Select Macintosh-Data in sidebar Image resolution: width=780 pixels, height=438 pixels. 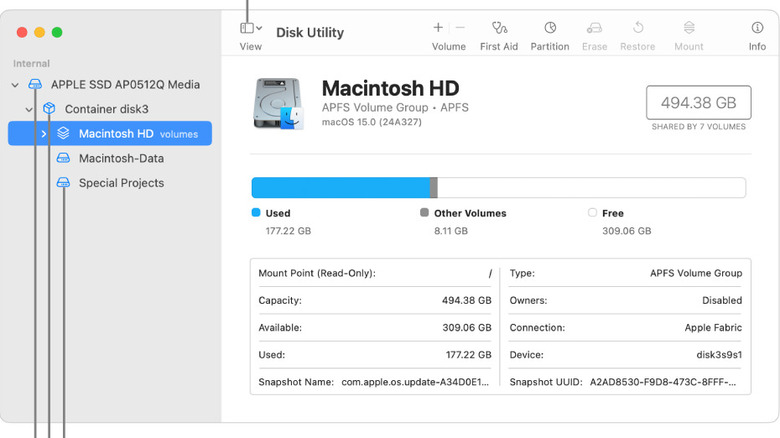point(121,158)
